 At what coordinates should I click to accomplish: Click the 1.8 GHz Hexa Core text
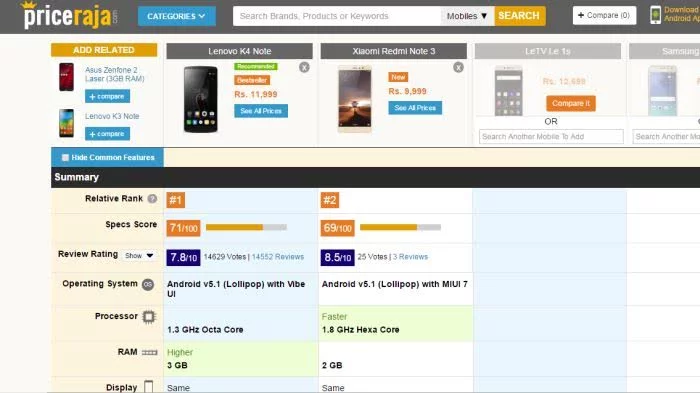tap(360, 330)
